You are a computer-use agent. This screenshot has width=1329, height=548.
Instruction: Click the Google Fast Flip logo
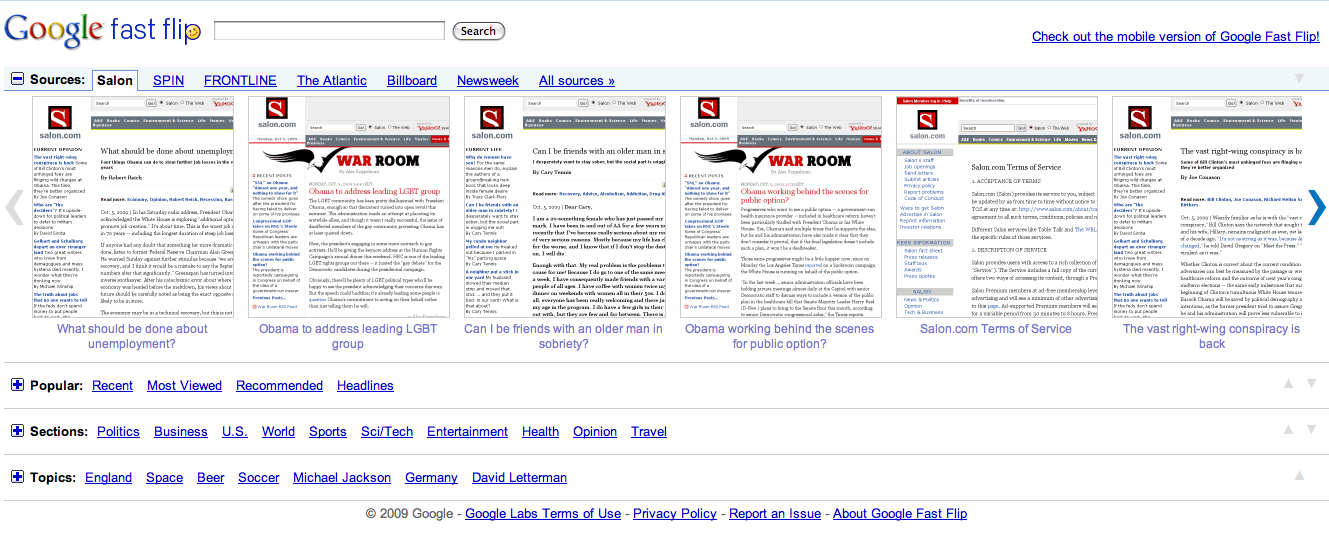coord(102,30)
